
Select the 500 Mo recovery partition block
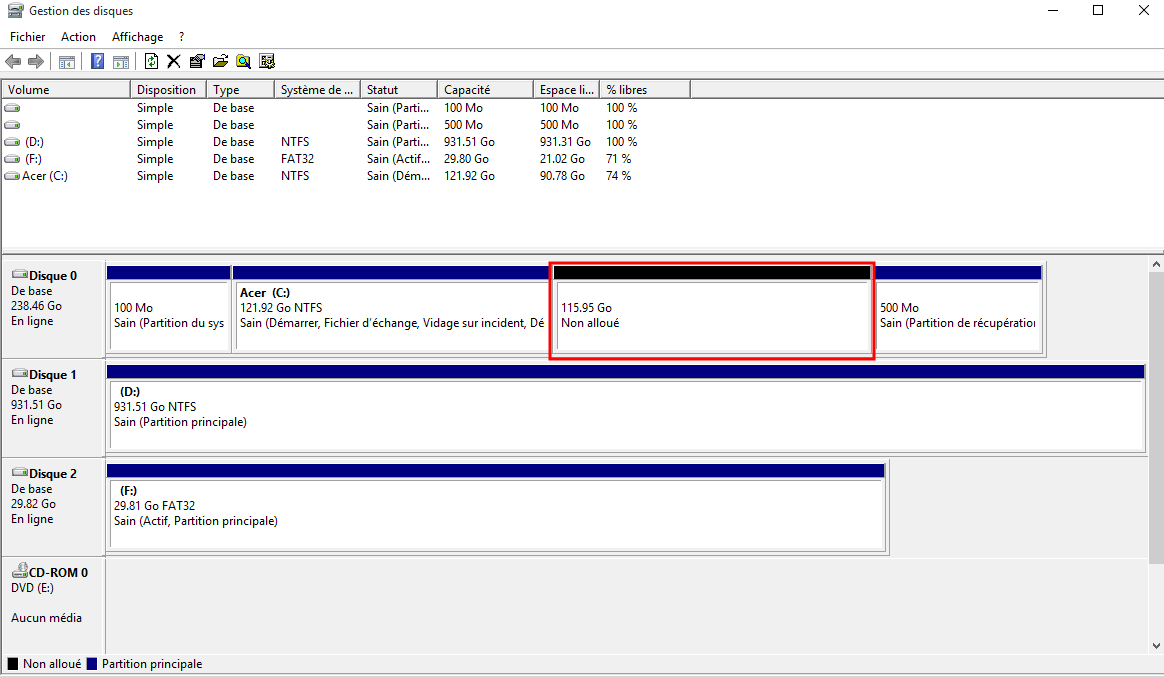click(958, 315)
